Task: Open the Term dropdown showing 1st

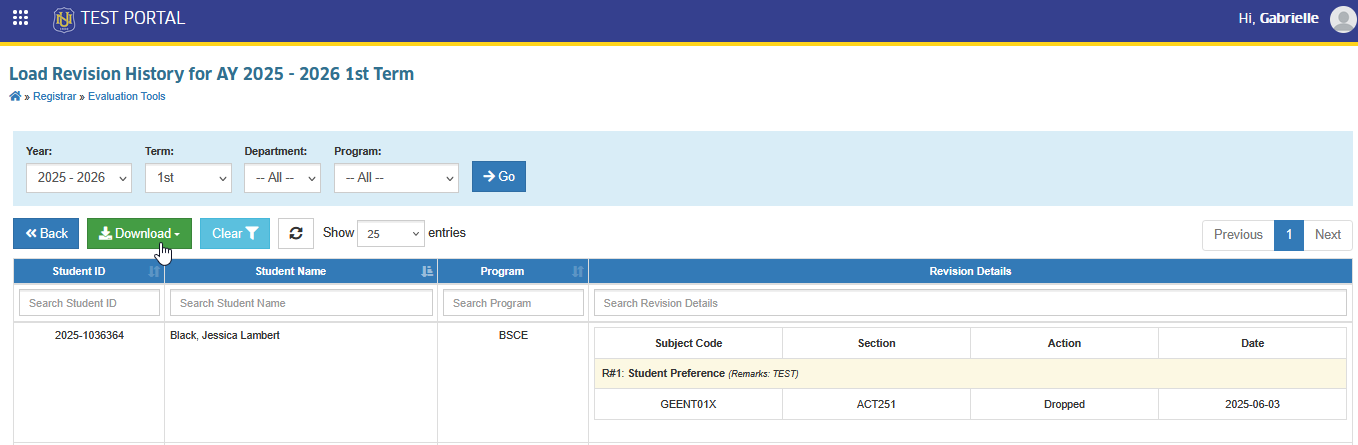Action: [x=188, y=177]
